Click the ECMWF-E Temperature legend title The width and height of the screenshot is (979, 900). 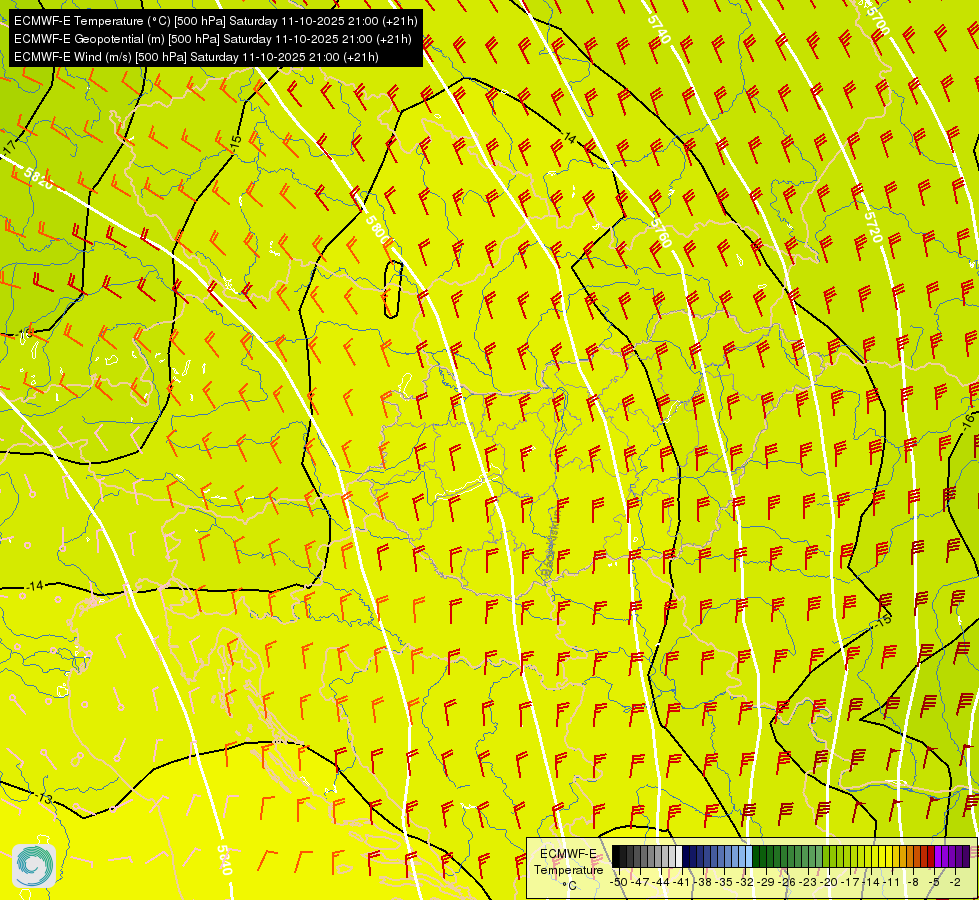[569, 862]
